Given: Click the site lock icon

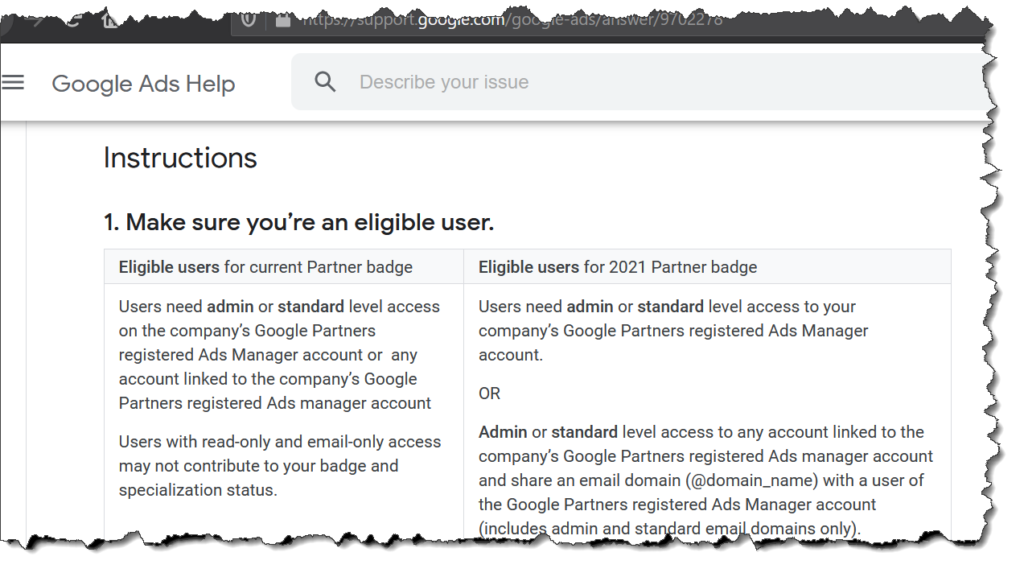Looking at the screenshot, I should (x=283, y=22).
